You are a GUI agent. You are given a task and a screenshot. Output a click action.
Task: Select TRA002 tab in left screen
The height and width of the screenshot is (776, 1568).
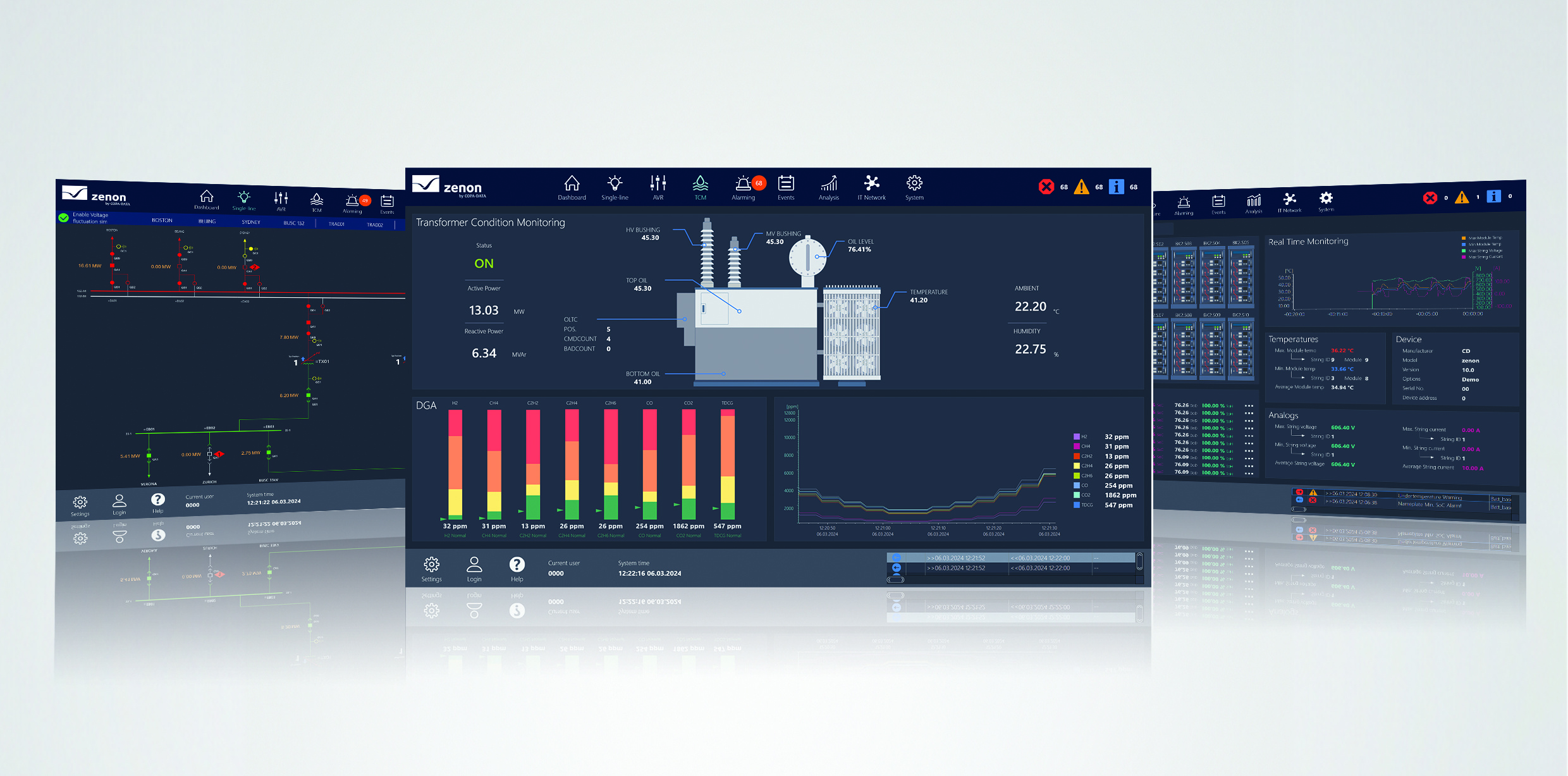[x=375, y=225]
